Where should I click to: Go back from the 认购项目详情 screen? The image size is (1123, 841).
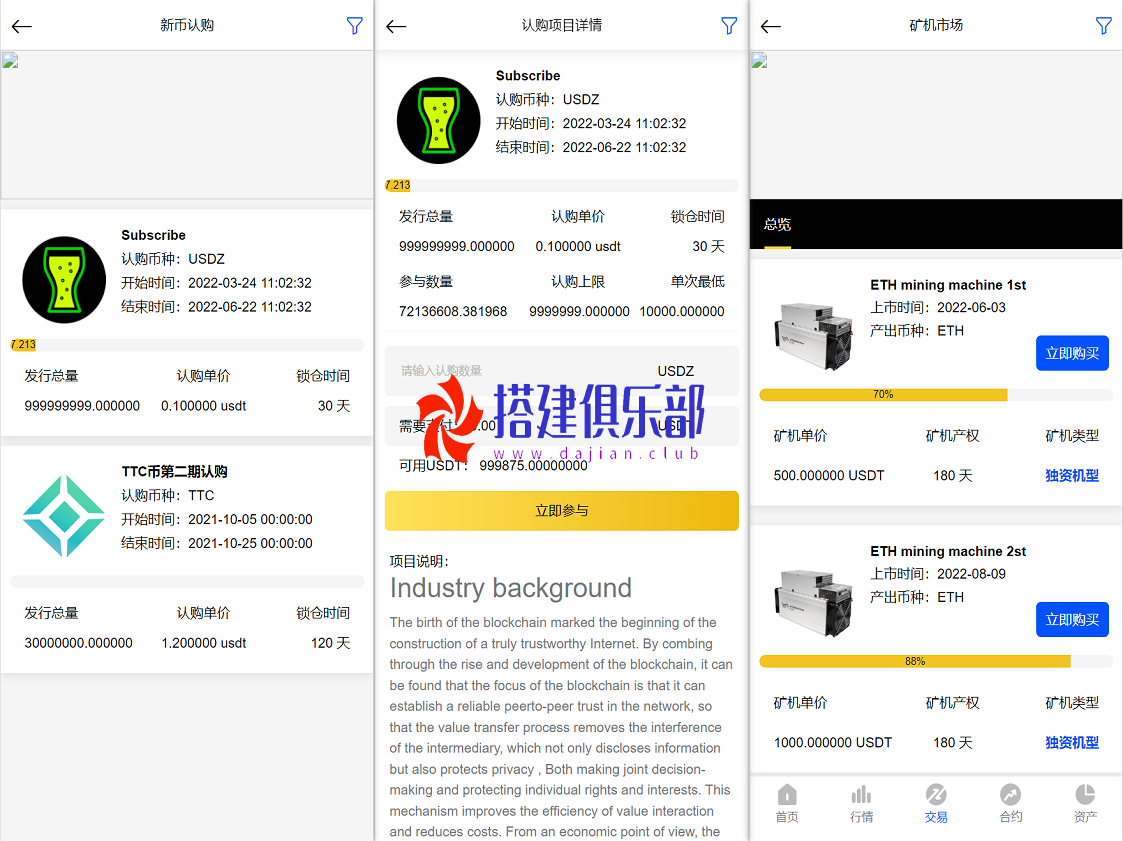(x=396, y=27)
